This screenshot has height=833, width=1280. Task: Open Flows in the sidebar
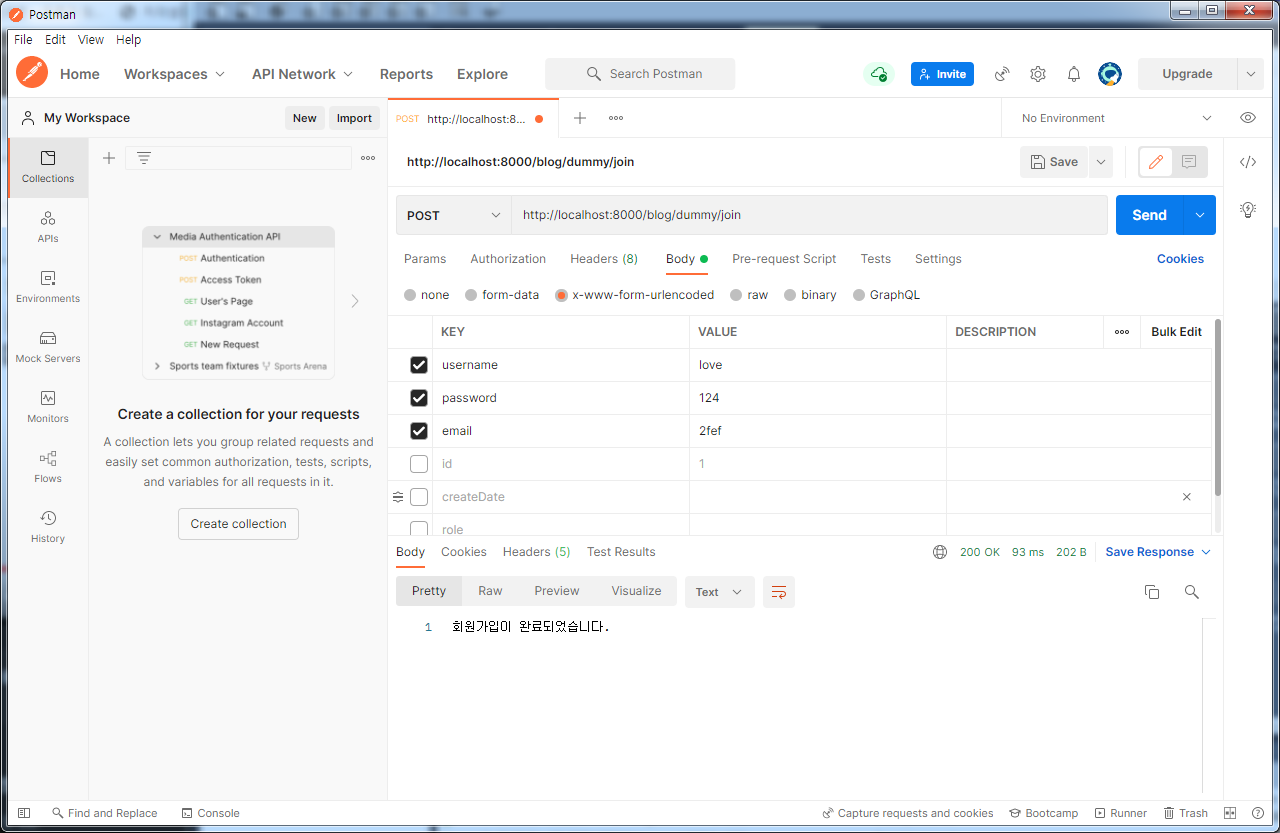coord(48,467)
